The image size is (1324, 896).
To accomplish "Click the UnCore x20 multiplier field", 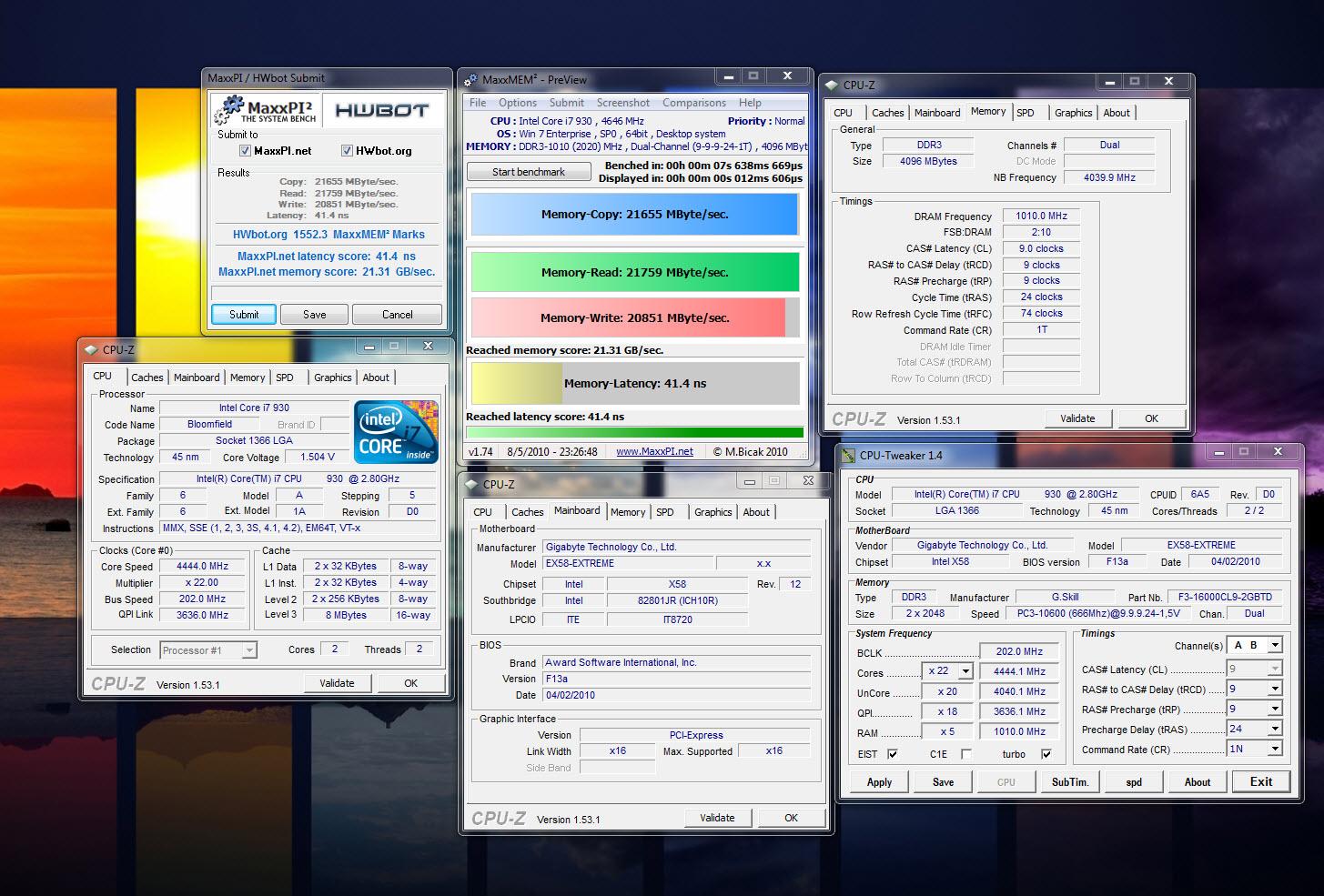I will [x=947, y=691].
